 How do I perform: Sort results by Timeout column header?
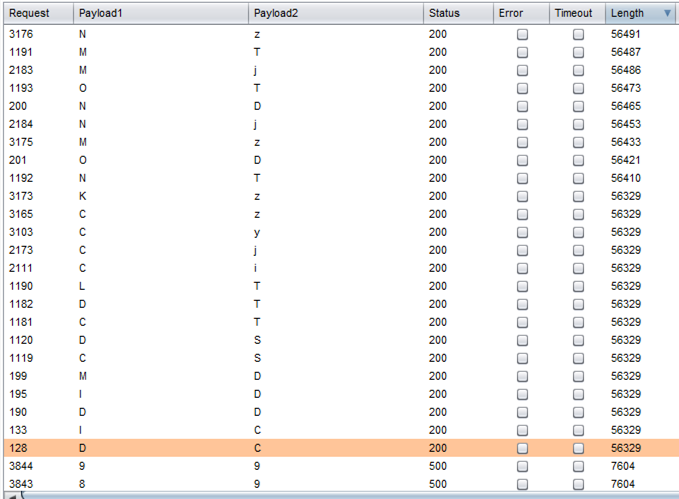click(x=577, y=13)
